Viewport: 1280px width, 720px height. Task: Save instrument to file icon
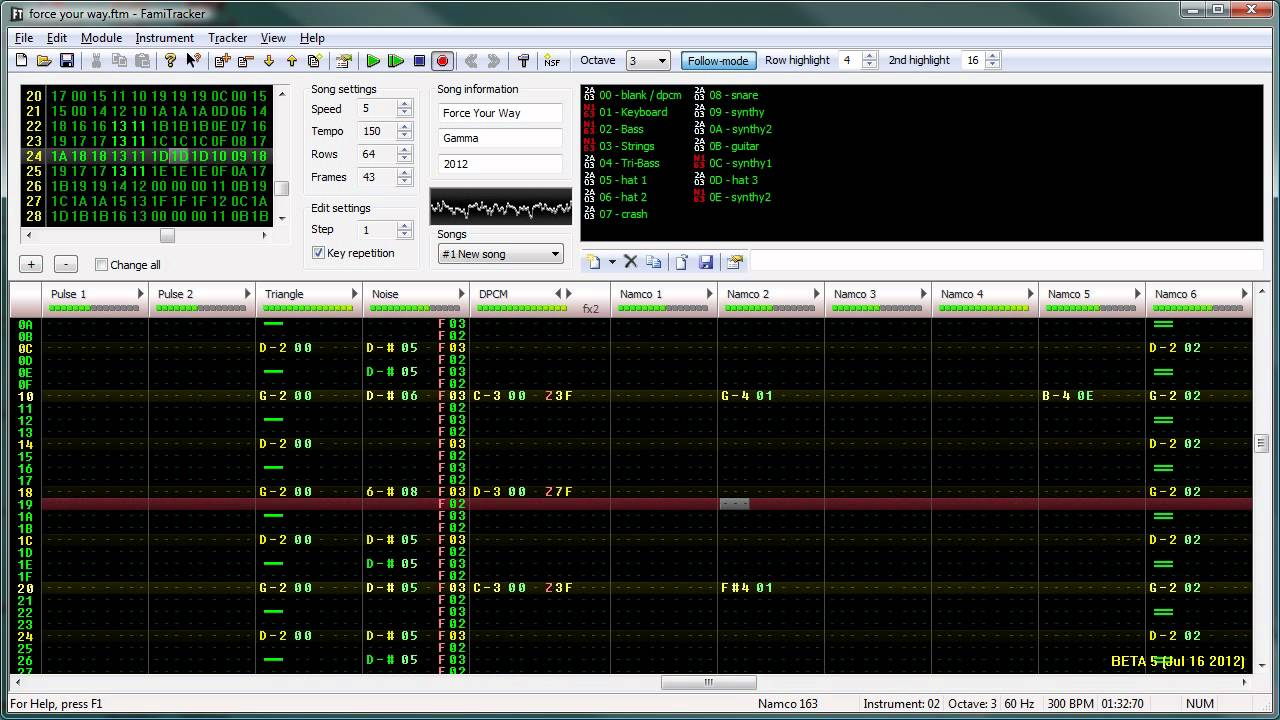pyautogui.click(x=706, y=262)
